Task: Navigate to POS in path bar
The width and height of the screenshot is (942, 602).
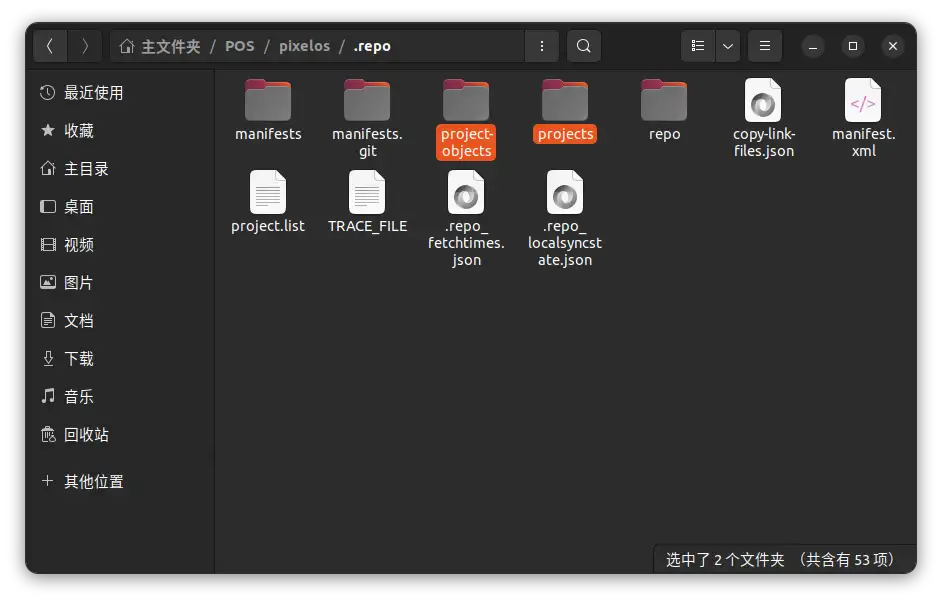Action: 239,46
